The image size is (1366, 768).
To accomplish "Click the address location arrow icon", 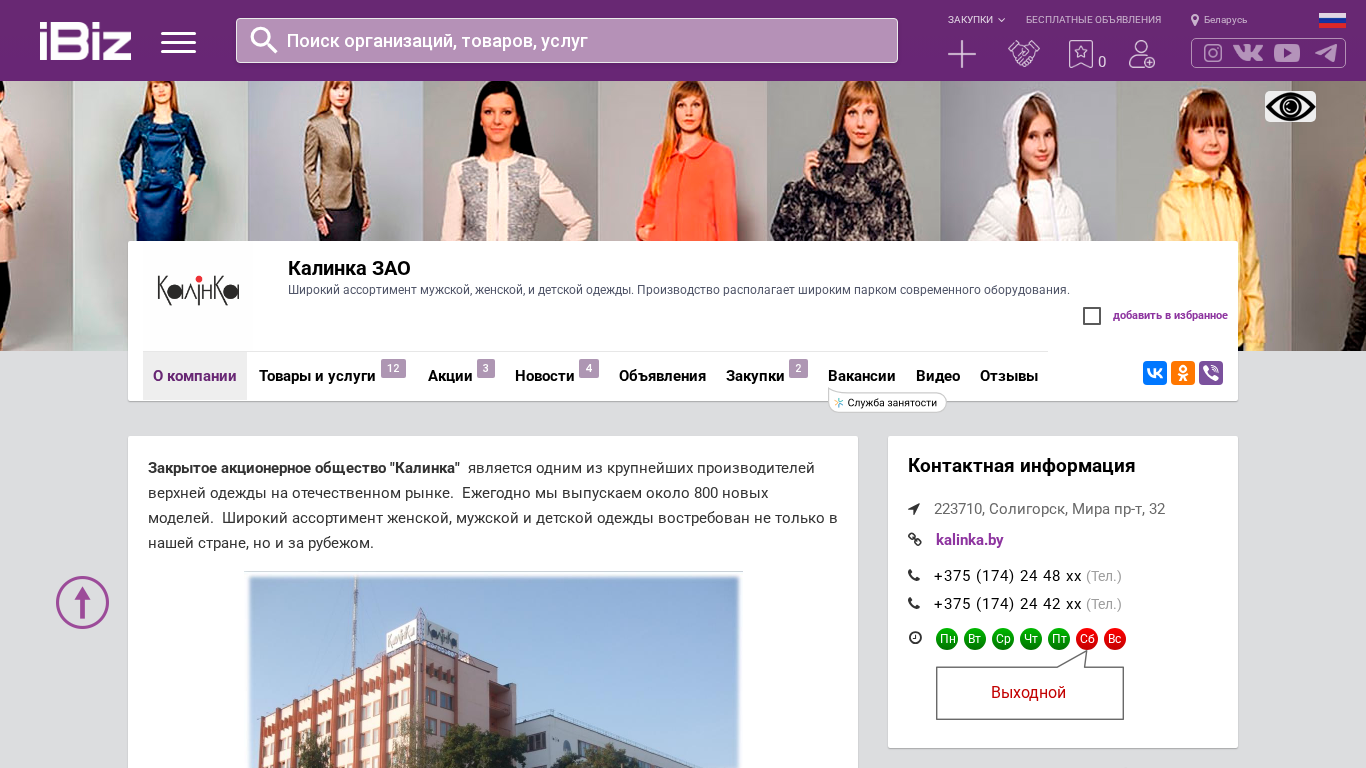I will click(x=914, y=509).
